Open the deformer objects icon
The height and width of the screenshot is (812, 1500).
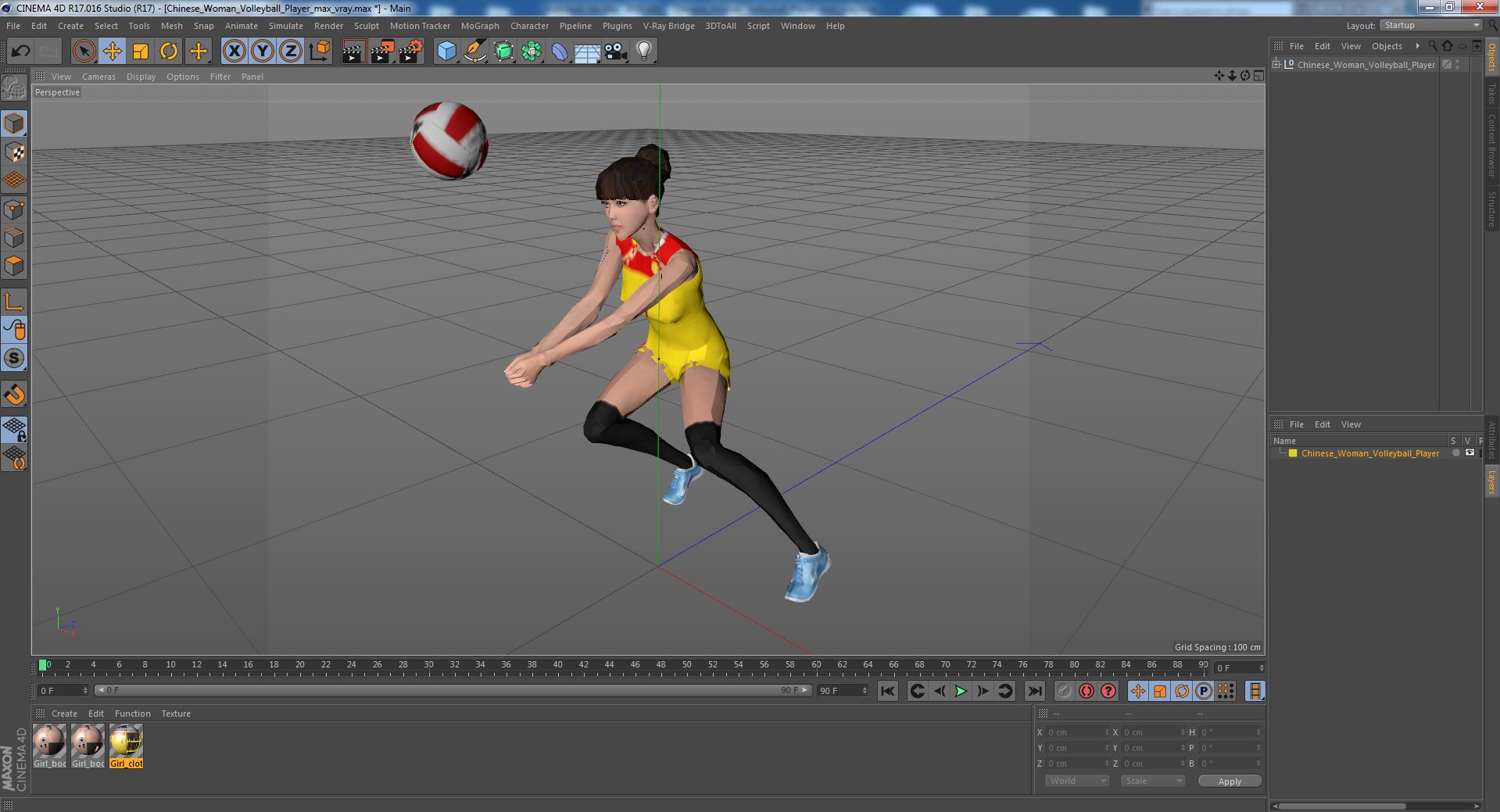coord(560,52)
